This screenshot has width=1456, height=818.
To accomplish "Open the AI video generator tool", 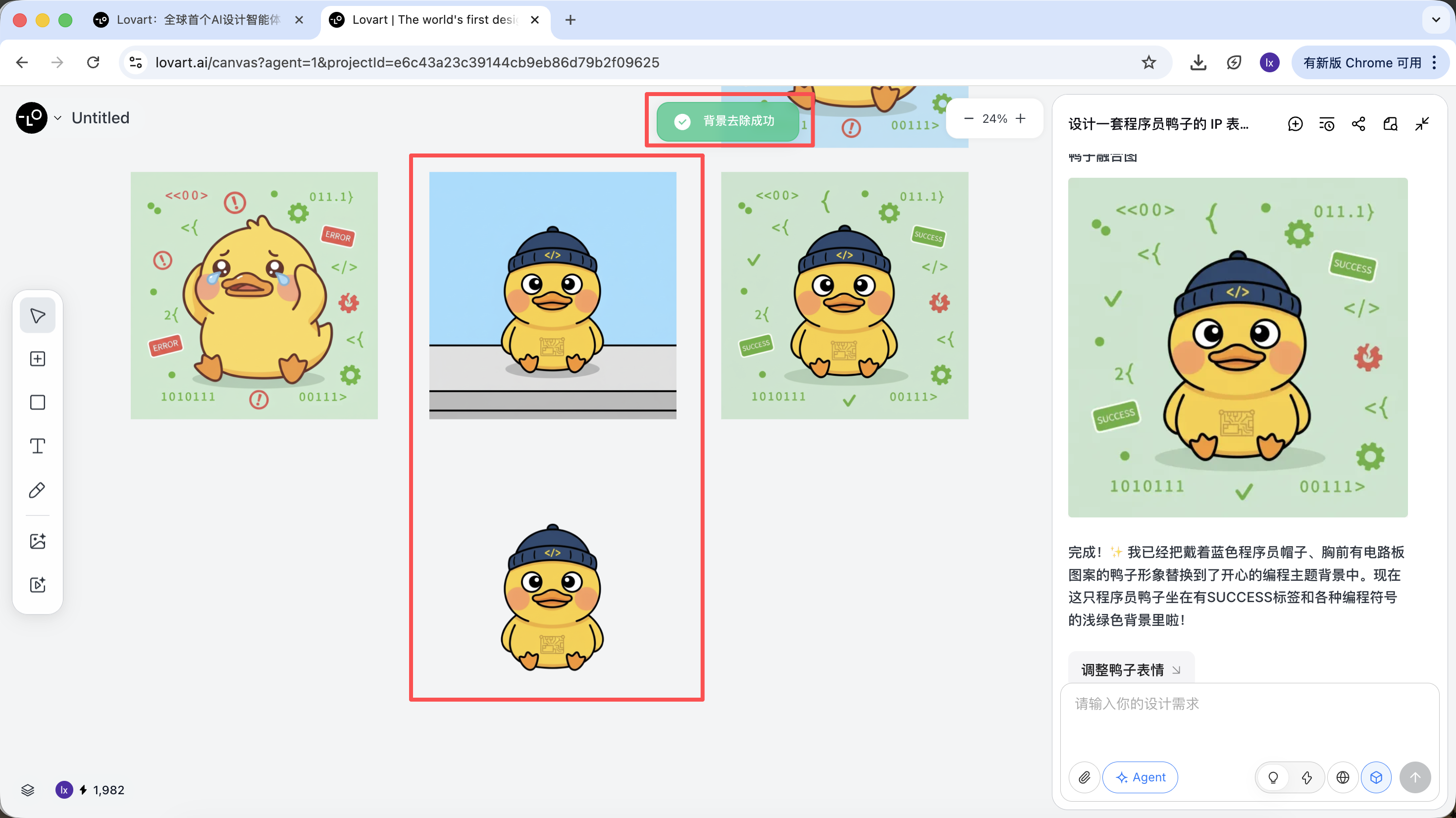I will (37, 584).
